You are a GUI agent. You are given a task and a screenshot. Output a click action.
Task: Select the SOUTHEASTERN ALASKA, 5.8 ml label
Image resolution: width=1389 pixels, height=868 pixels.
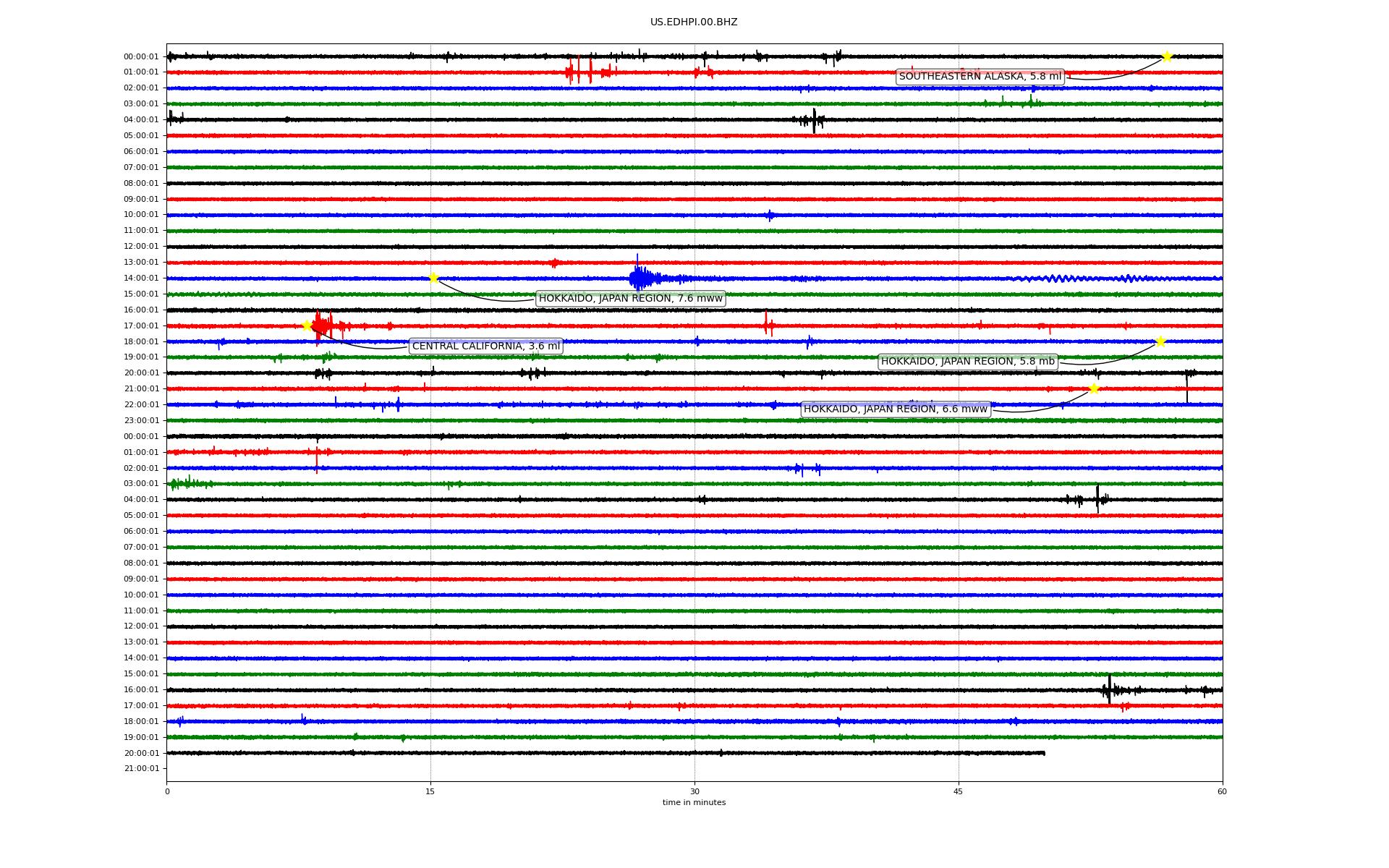click(x=980, y=77)
